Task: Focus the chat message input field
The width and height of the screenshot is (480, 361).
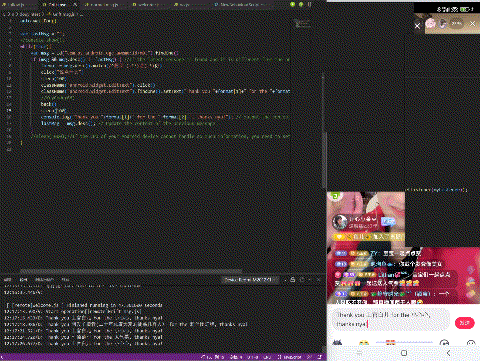Action: [x=390, y=319]
